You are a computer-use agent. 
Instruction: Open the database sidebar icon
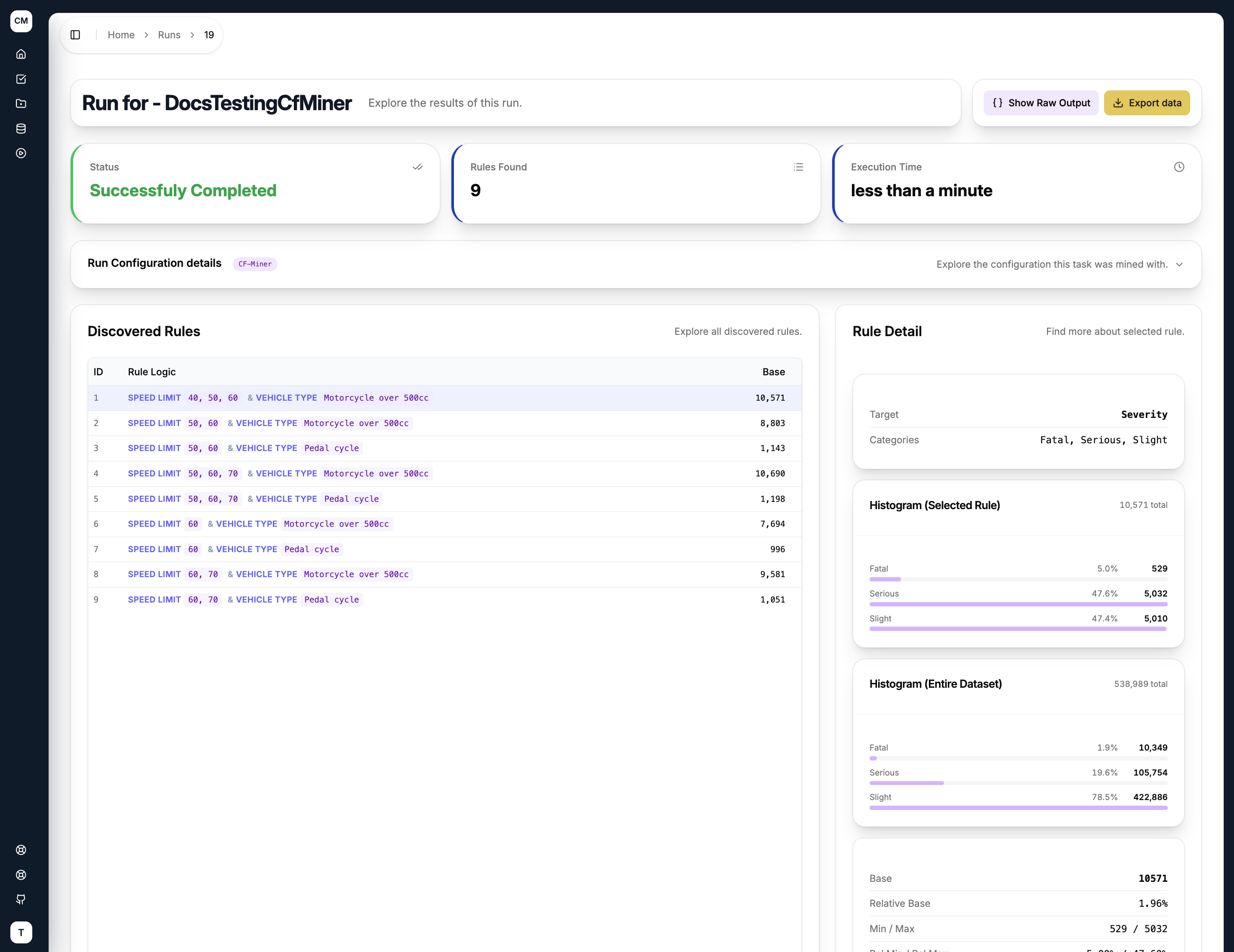21,128
